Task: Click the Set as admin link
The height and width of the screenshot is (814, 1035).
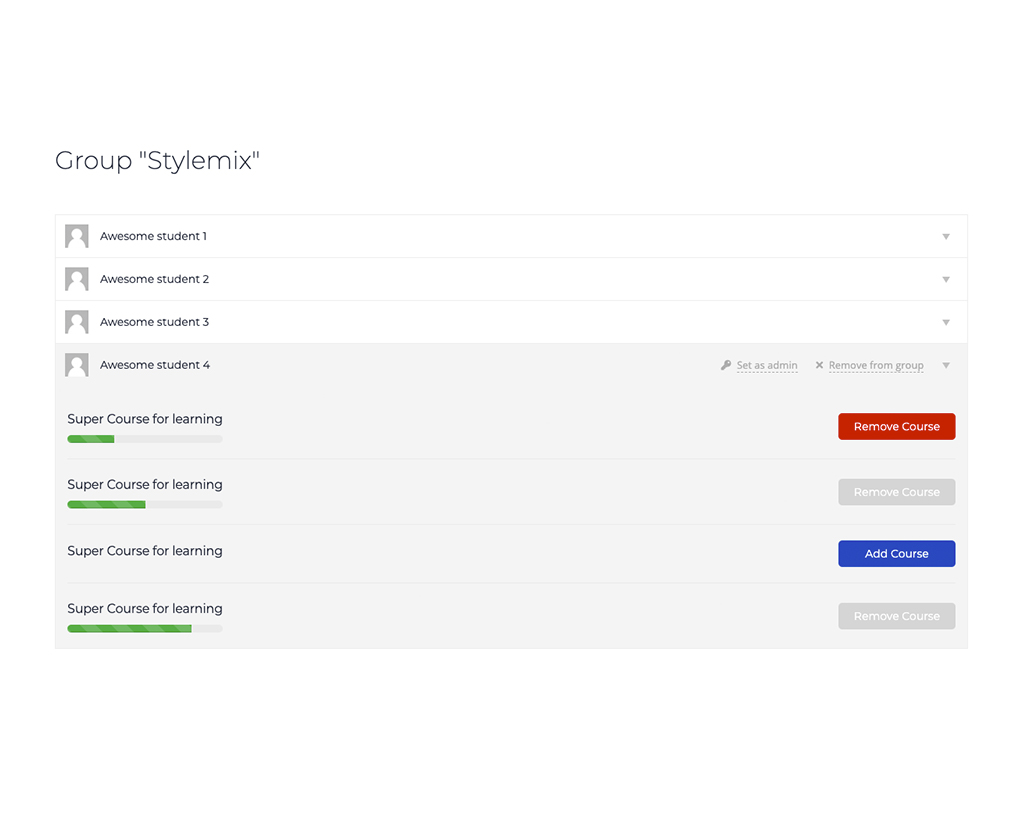Action: click(767, 366)
